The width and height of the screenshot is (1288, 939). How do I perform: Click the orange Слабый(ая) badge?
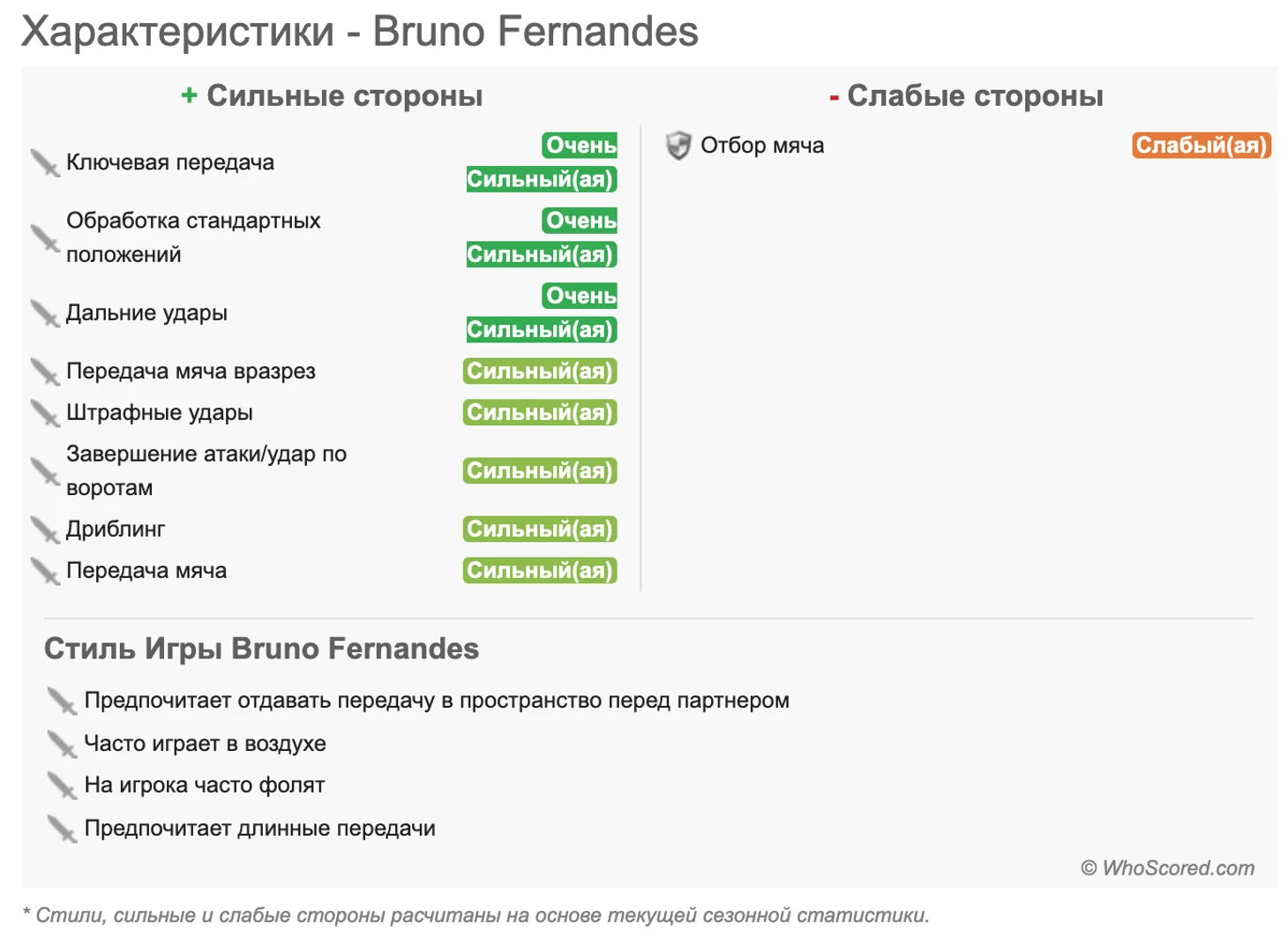click(1202, 146)
